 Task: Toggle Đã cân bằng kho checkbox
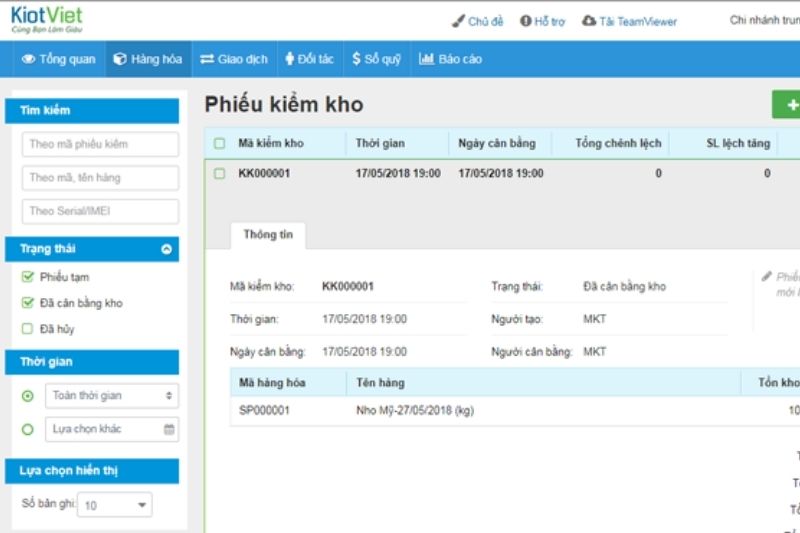(28, 303)
